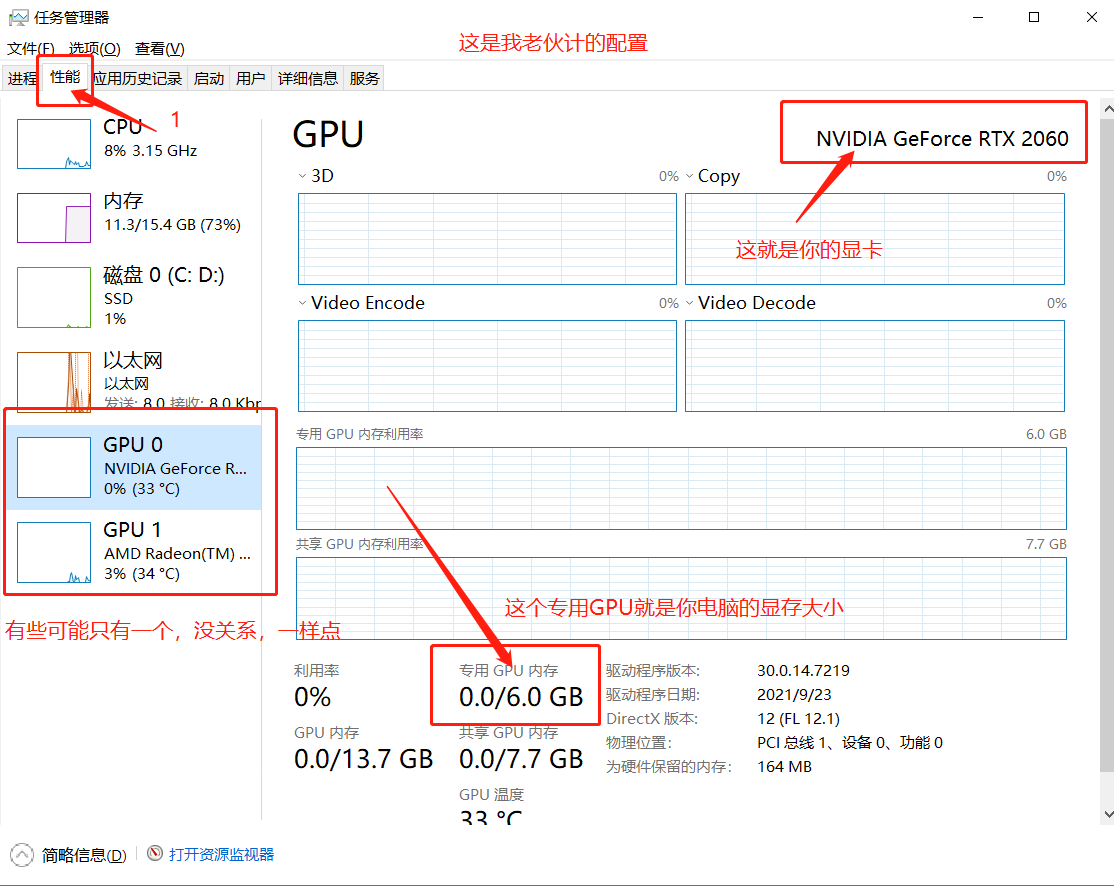Open the 查看(V) menu
Image resolution: width=1114 pixels, height=886 pixels.
click(160, 48)
